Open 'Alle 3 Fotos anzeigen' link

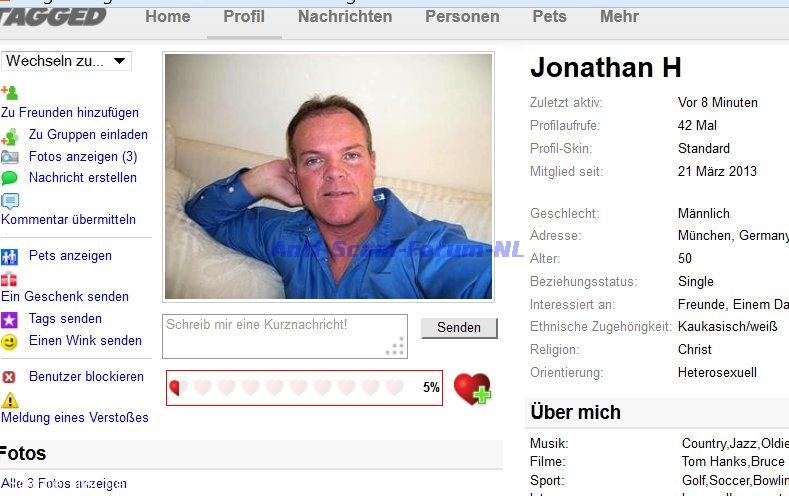64,483
